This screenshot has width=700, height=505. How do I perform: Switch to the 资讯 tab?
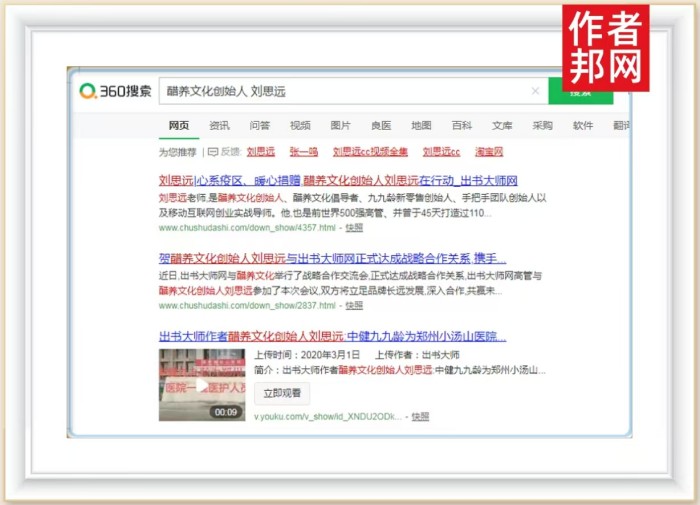point(219,126)
